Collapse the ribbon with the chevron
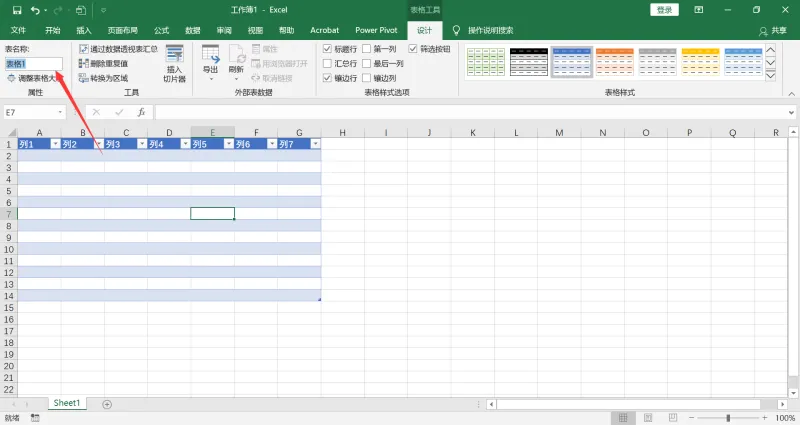 791,93
